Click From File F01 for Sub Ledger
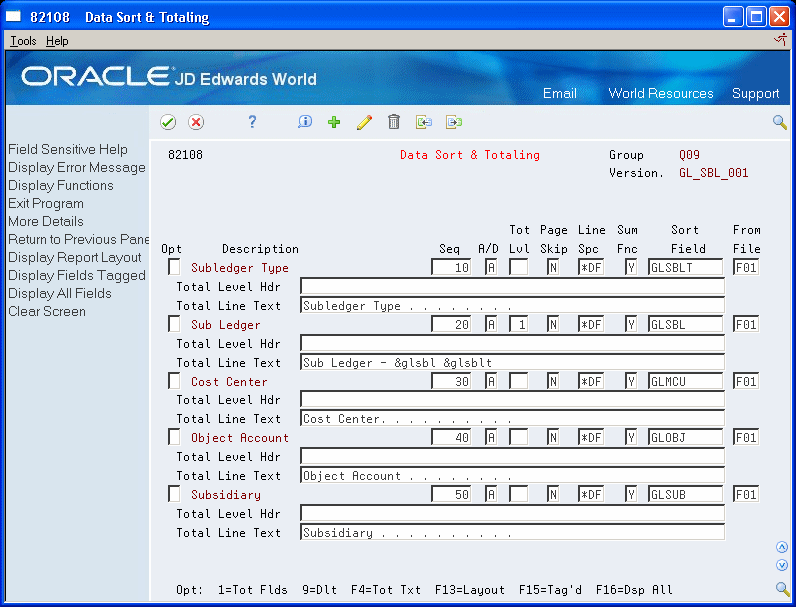 point(746,324)
